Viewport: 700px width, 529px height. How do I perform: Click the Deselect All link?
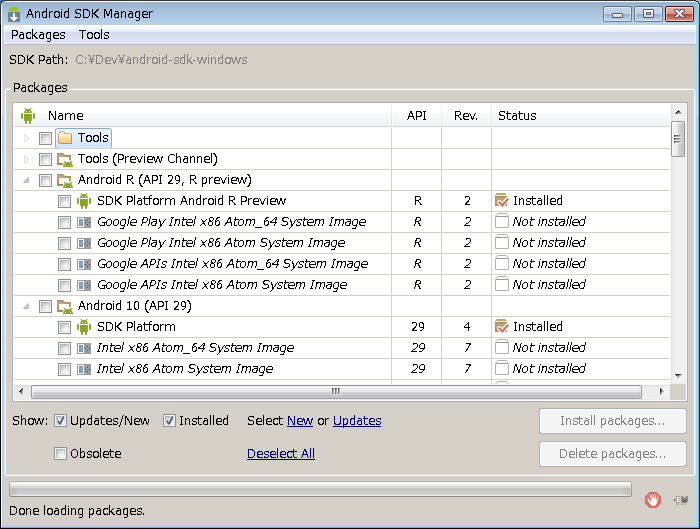(x=280, y=454)
